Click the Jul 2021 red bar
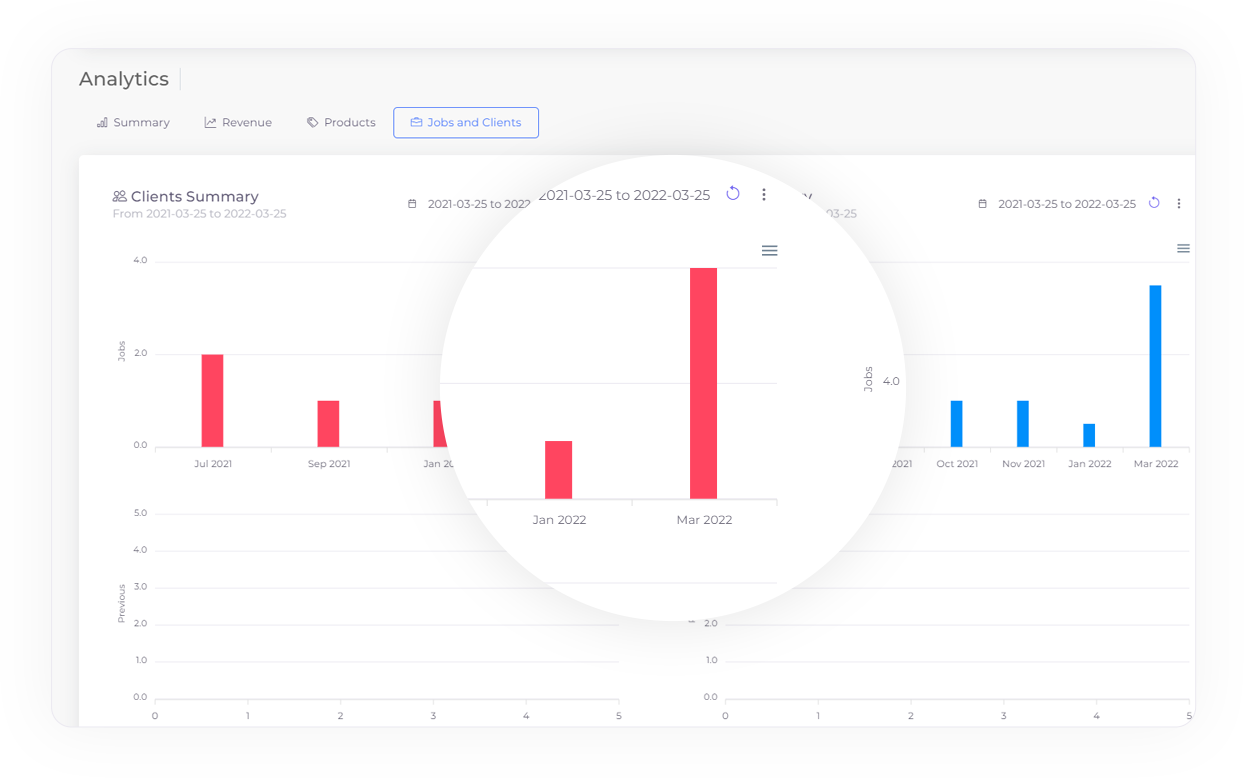 tap(212, 400)
